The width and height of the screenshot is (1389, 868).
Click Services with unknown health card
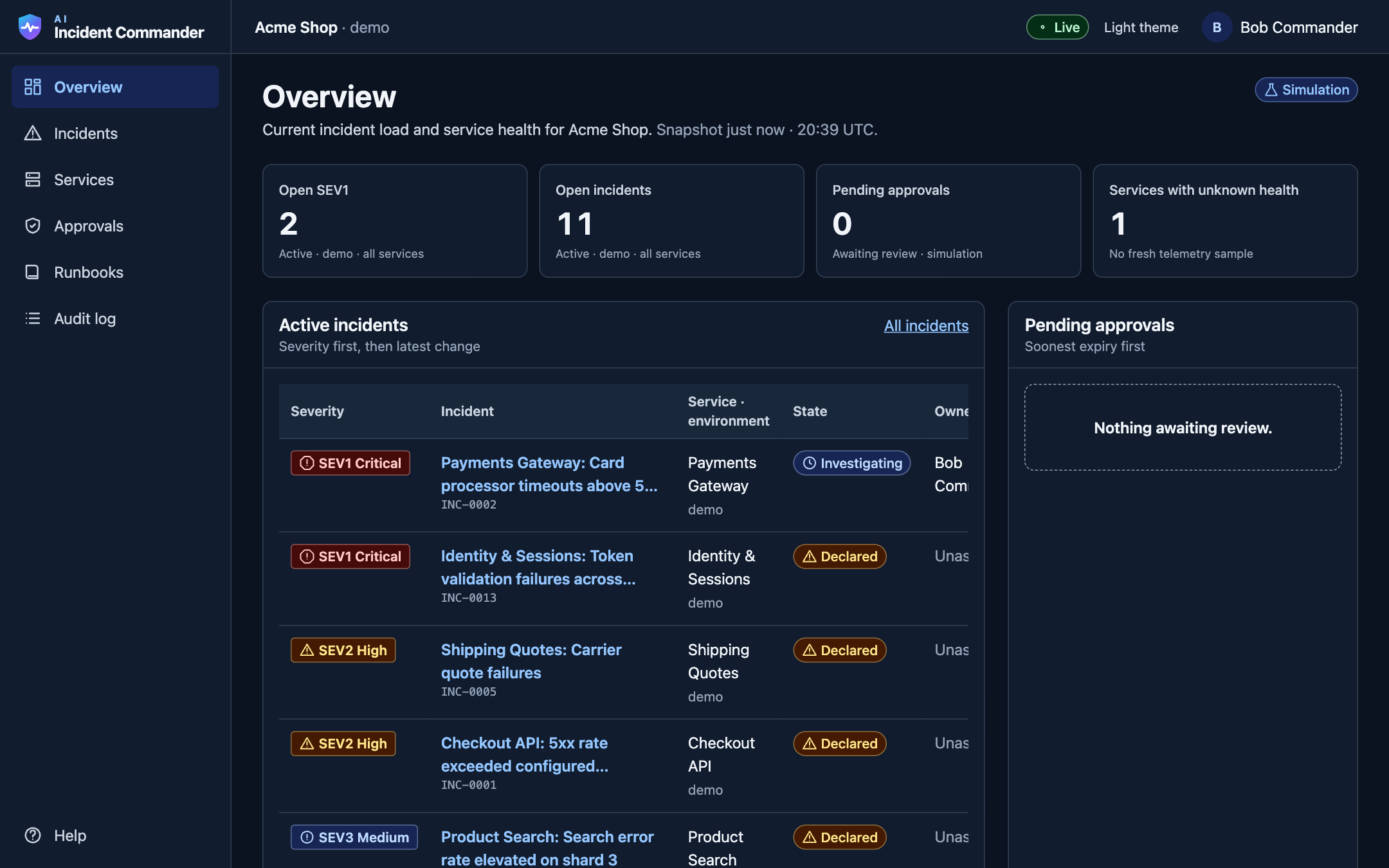pos(1225,221)
